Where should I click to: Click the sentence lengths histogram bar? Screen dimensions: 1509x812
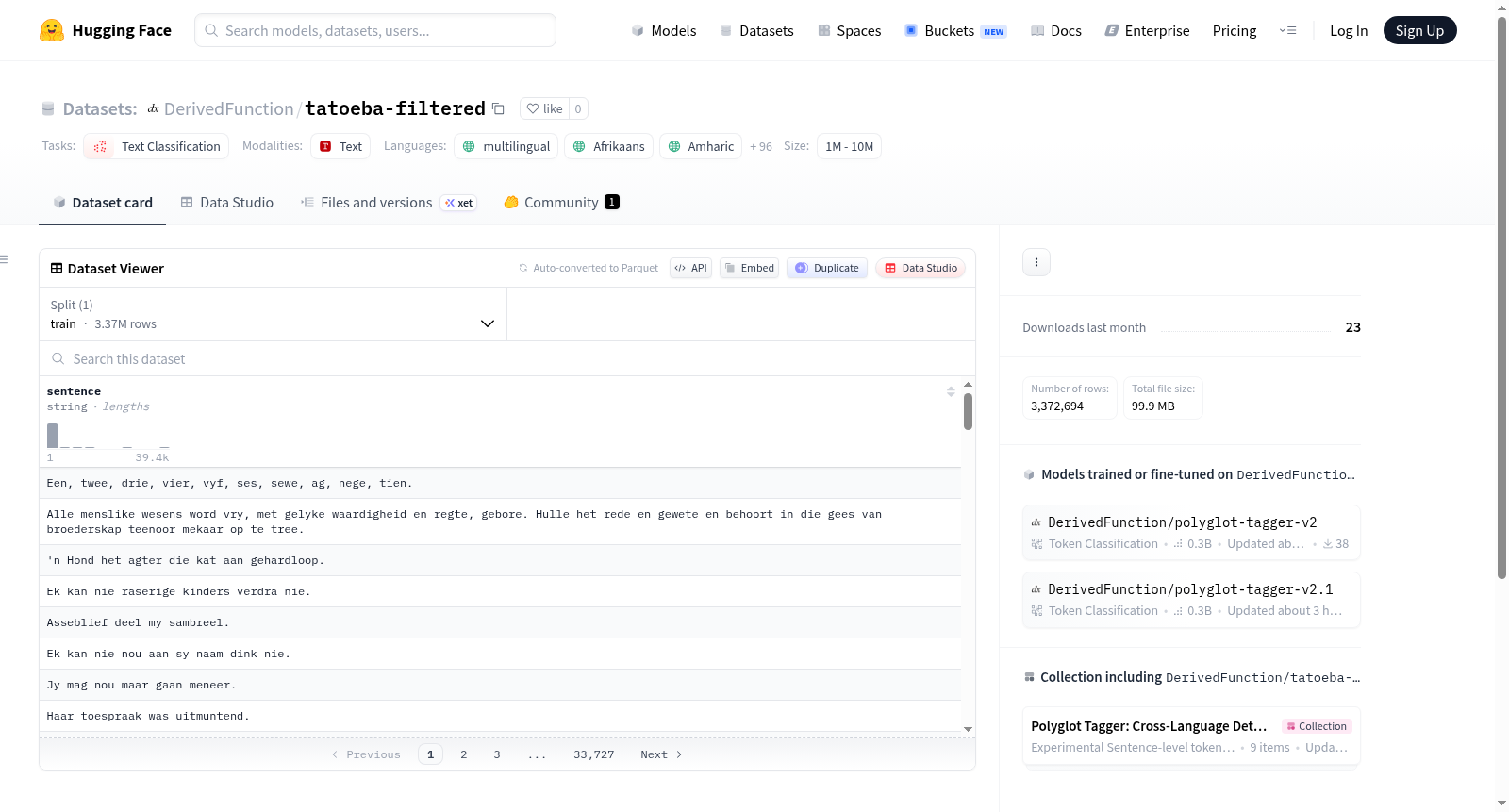[52, 435]
